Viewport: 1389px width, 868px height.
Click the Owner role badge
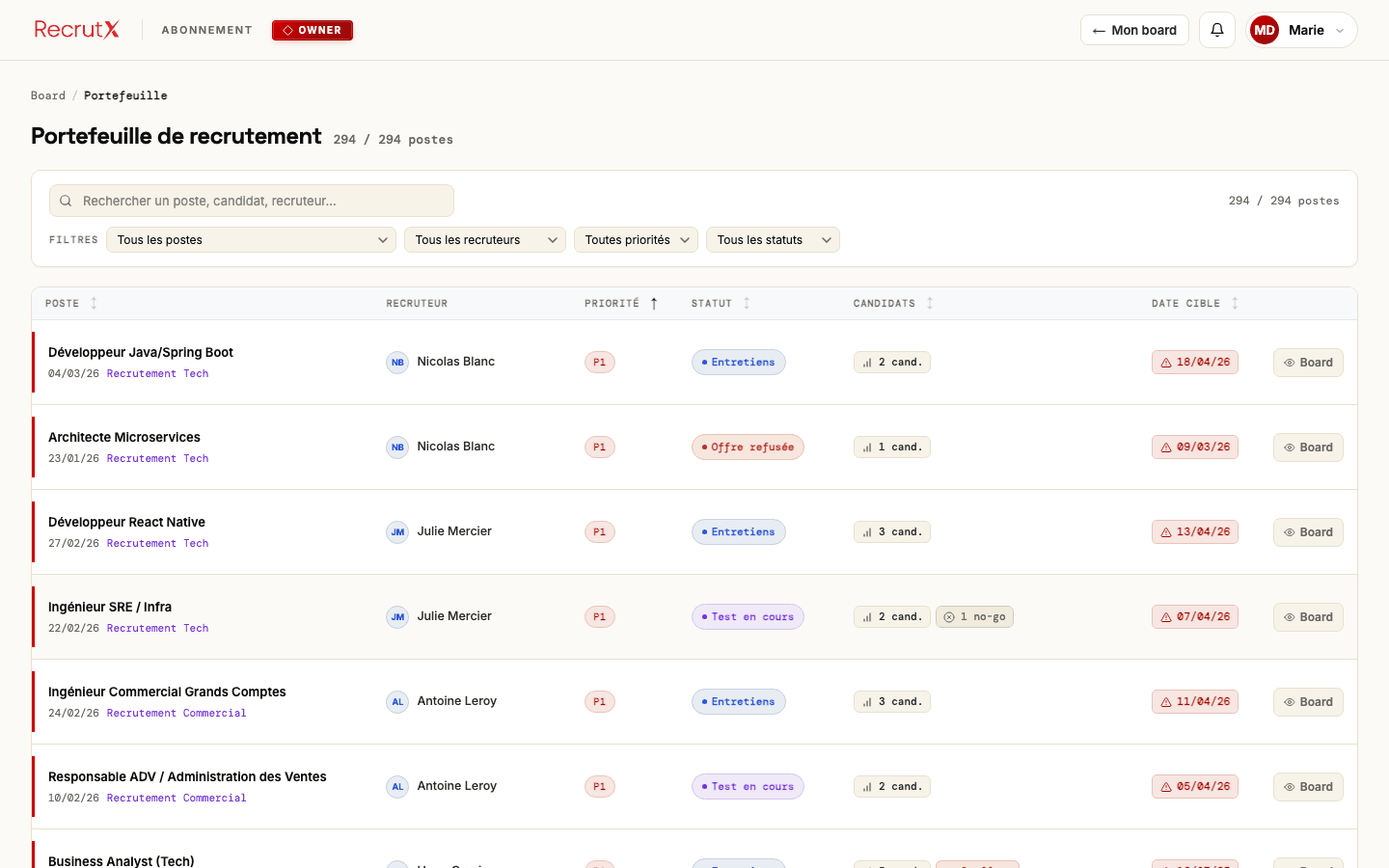tap(313, 30)
